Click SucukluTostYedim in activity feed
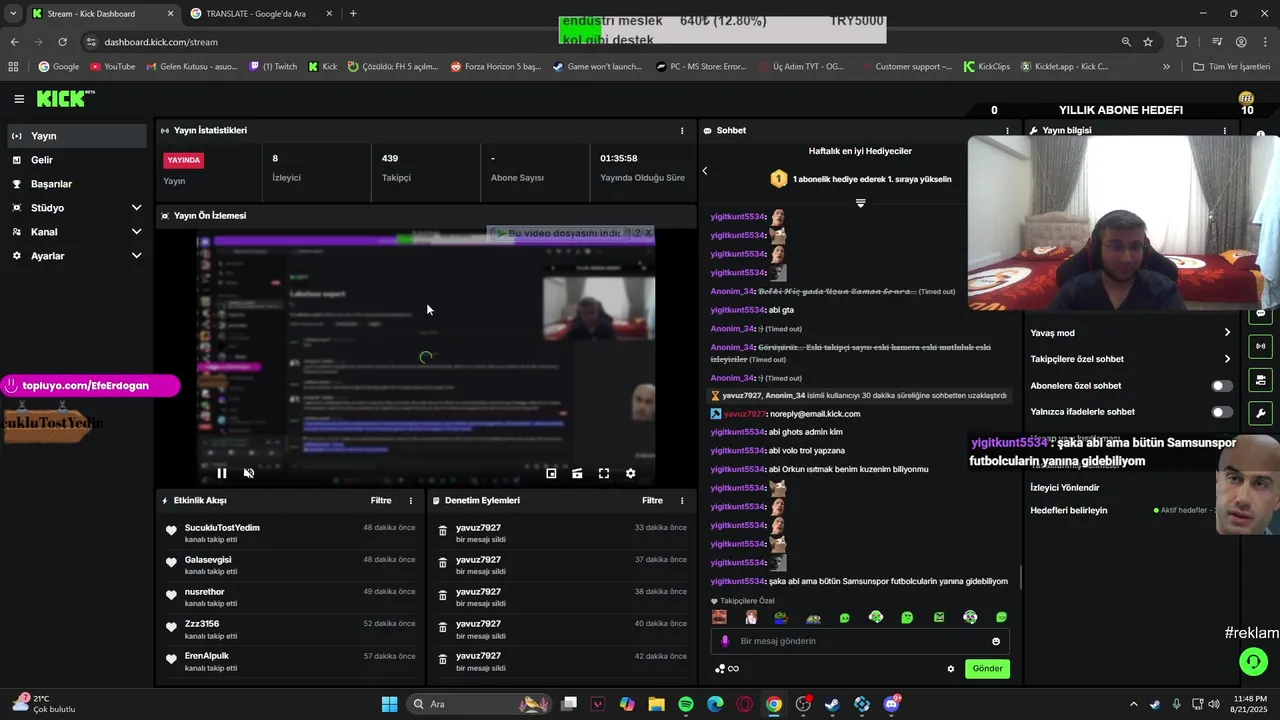Viewport: 1280px width, 720px height. click(x=222, y=528)
